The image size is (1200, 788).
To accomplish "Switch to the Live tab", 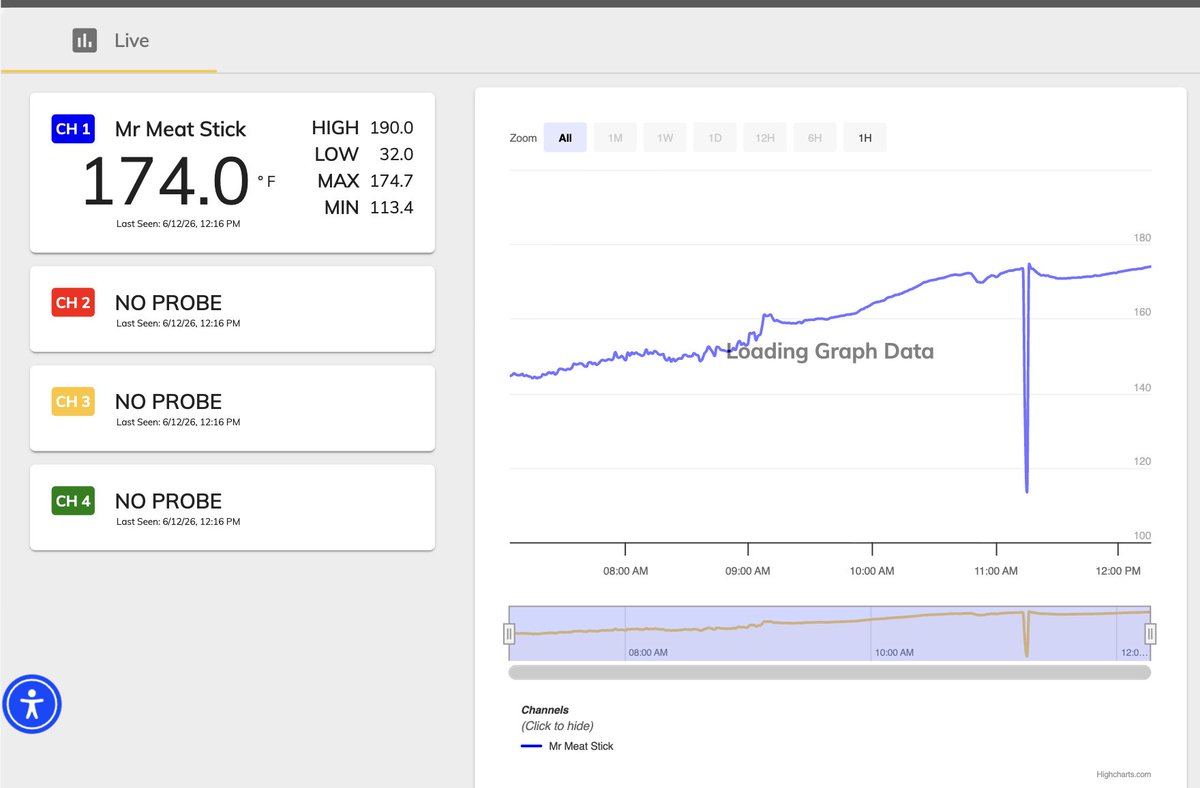I will click(x=109, y=41).
